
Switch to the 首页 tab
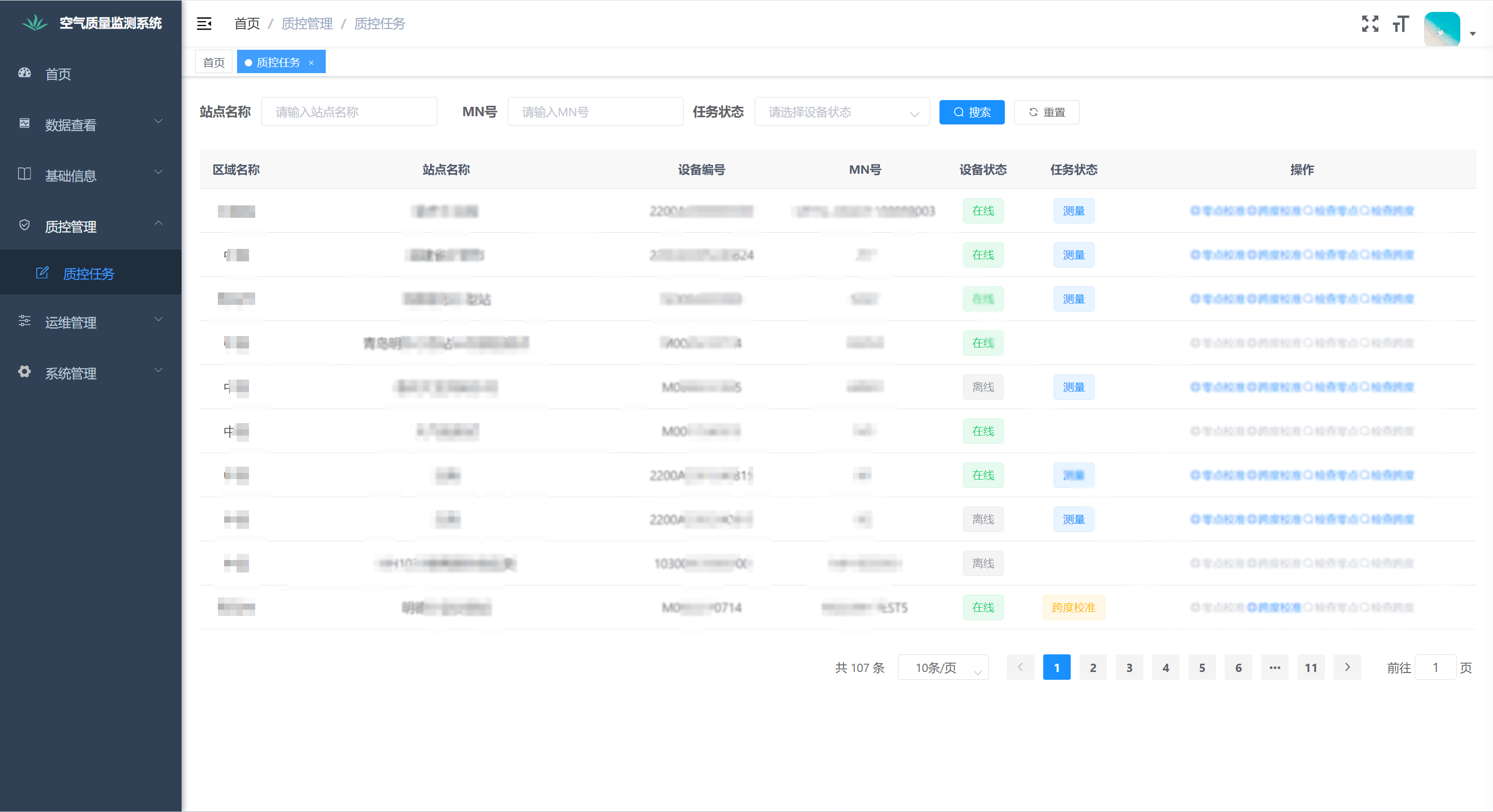[213, 61]
